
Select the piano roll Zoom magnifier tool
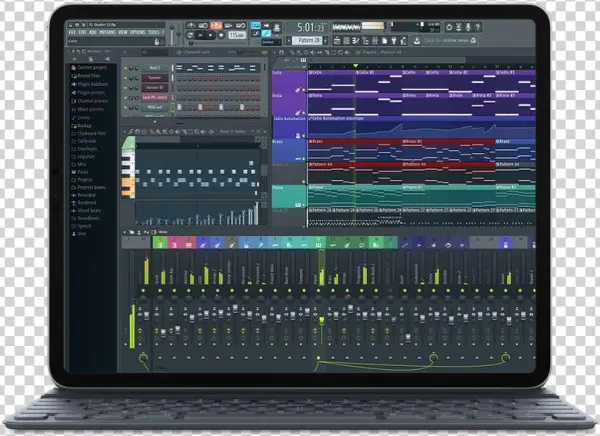pos(197,132)
